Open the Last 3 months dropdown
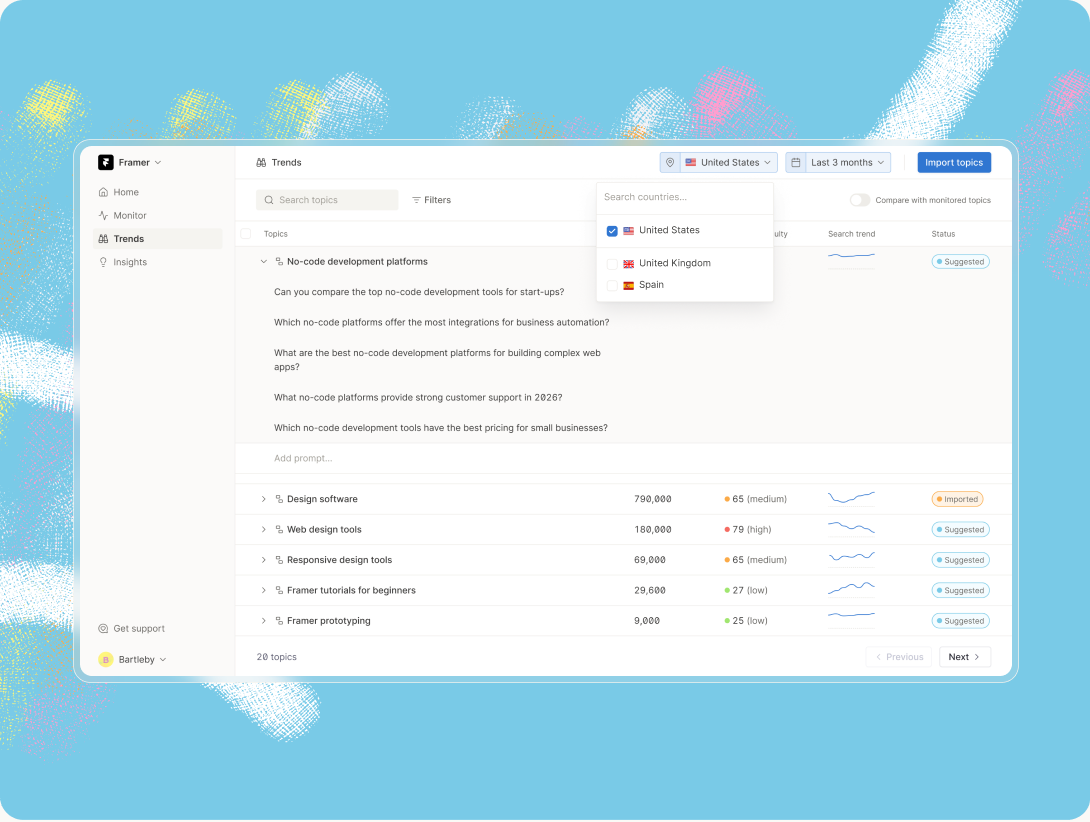Image resolution: width=1090 pixels, height=822 pixels. coord(848,163)
